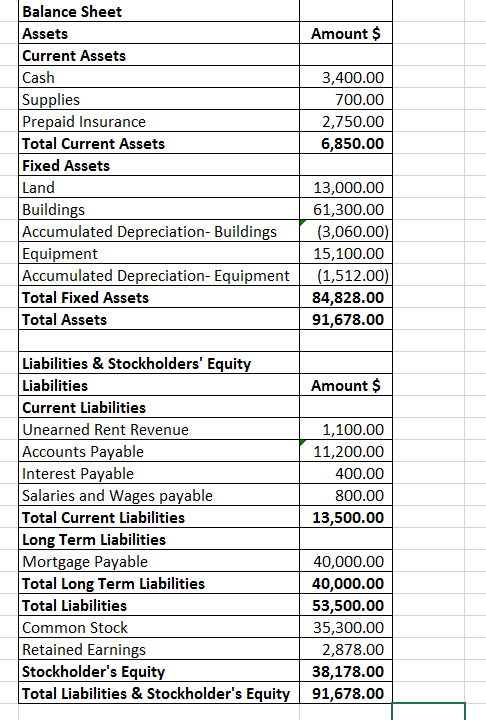
Task: Click the Cash label cell
Action: coord(159,77)
